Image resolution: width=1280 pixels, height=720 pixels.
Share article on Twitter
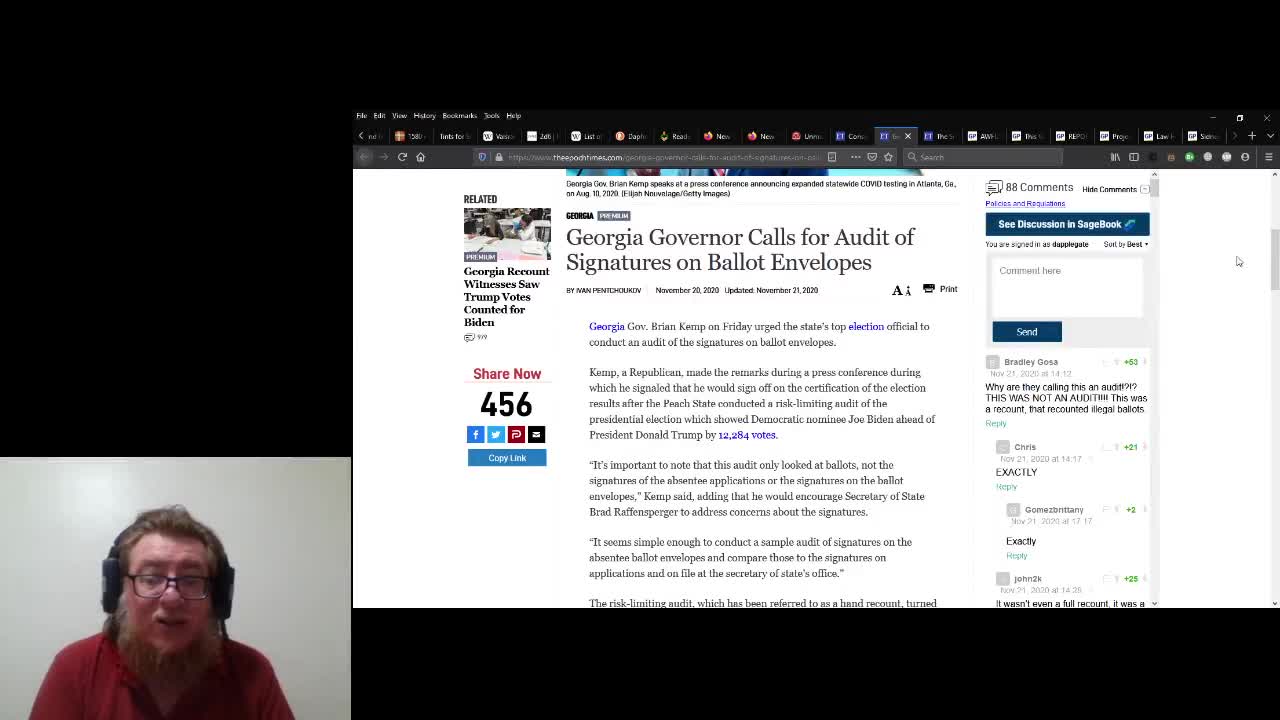[496, 434]
